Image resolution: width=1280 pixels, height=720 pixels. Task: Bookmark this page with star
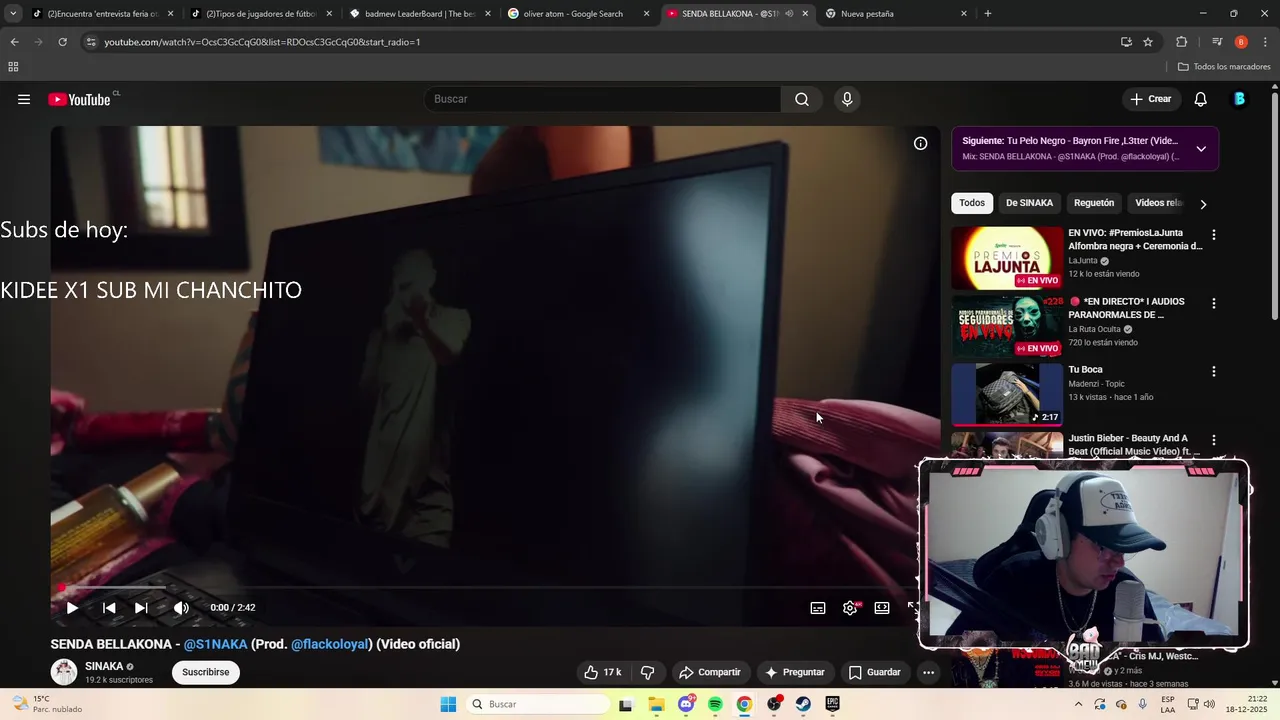pos(1148,42)
